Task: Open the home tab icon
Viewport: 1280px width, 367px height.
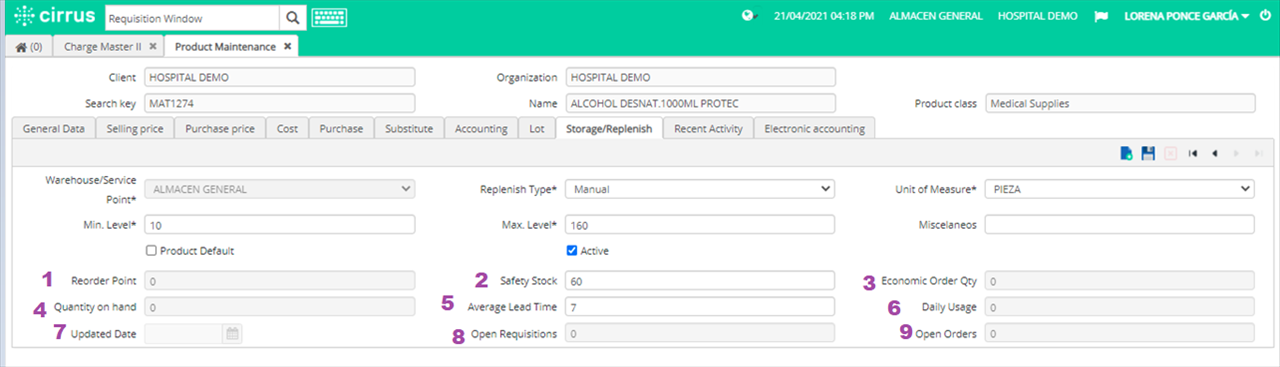Action: (29, 46)
